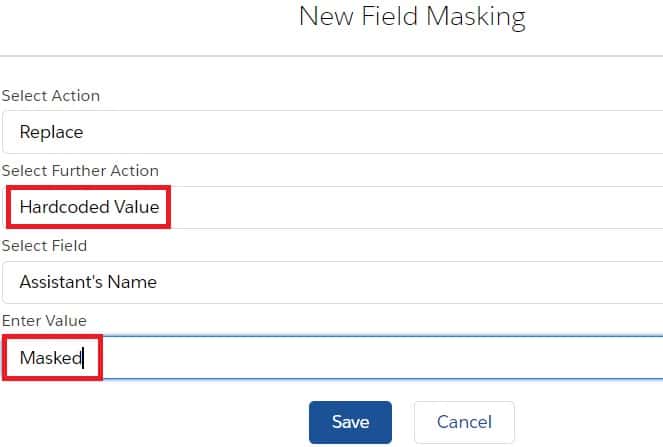Dismiss the form with Cancel
Screen dimensions: 663x447
click(463, 422)
